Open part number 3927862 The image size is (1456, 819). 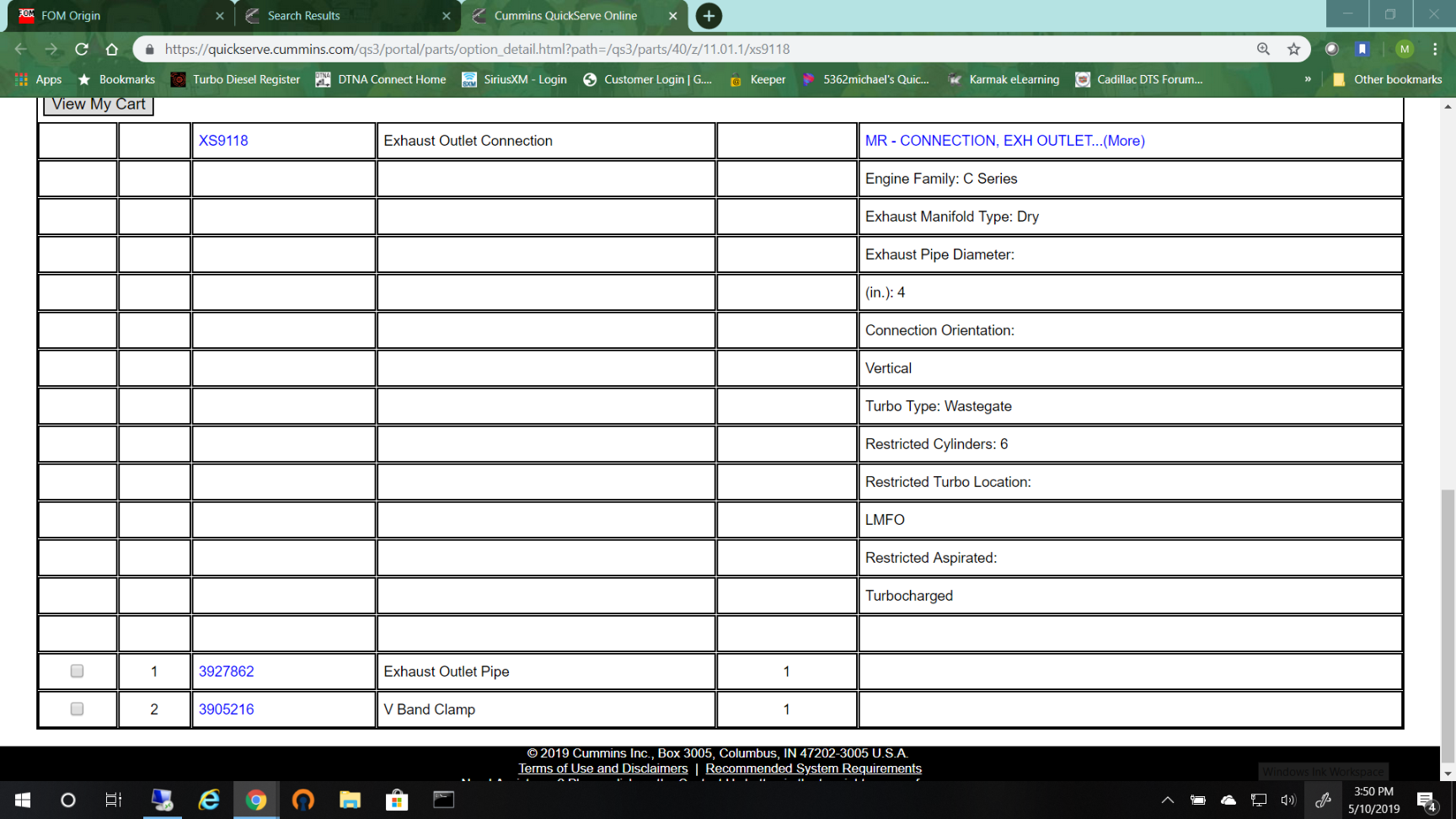(x=226, y=672)
